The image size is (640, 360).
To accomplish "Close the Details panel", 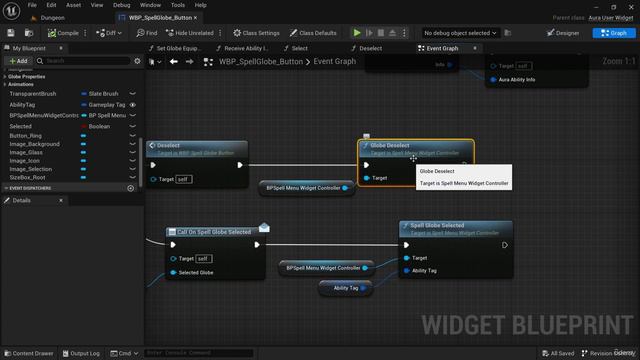I will click(61, 200).
